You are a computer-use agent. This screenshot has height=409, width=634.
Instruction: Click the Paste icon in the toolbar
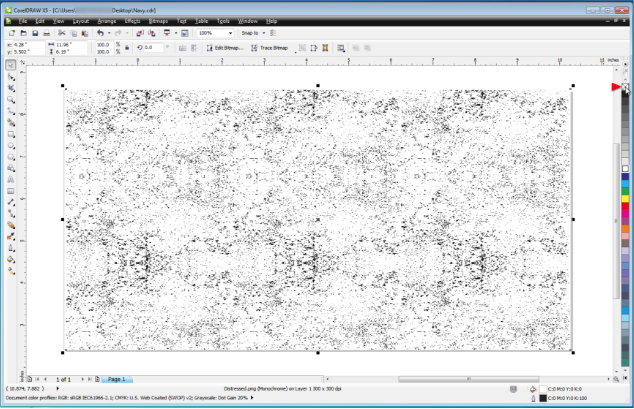(85, 33)
